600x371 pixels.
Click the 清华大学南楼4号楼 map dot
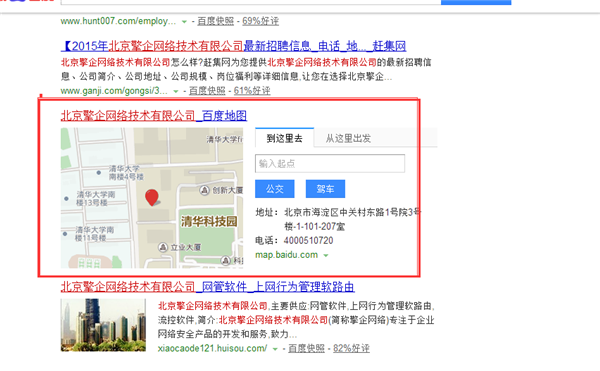point(99,172)
